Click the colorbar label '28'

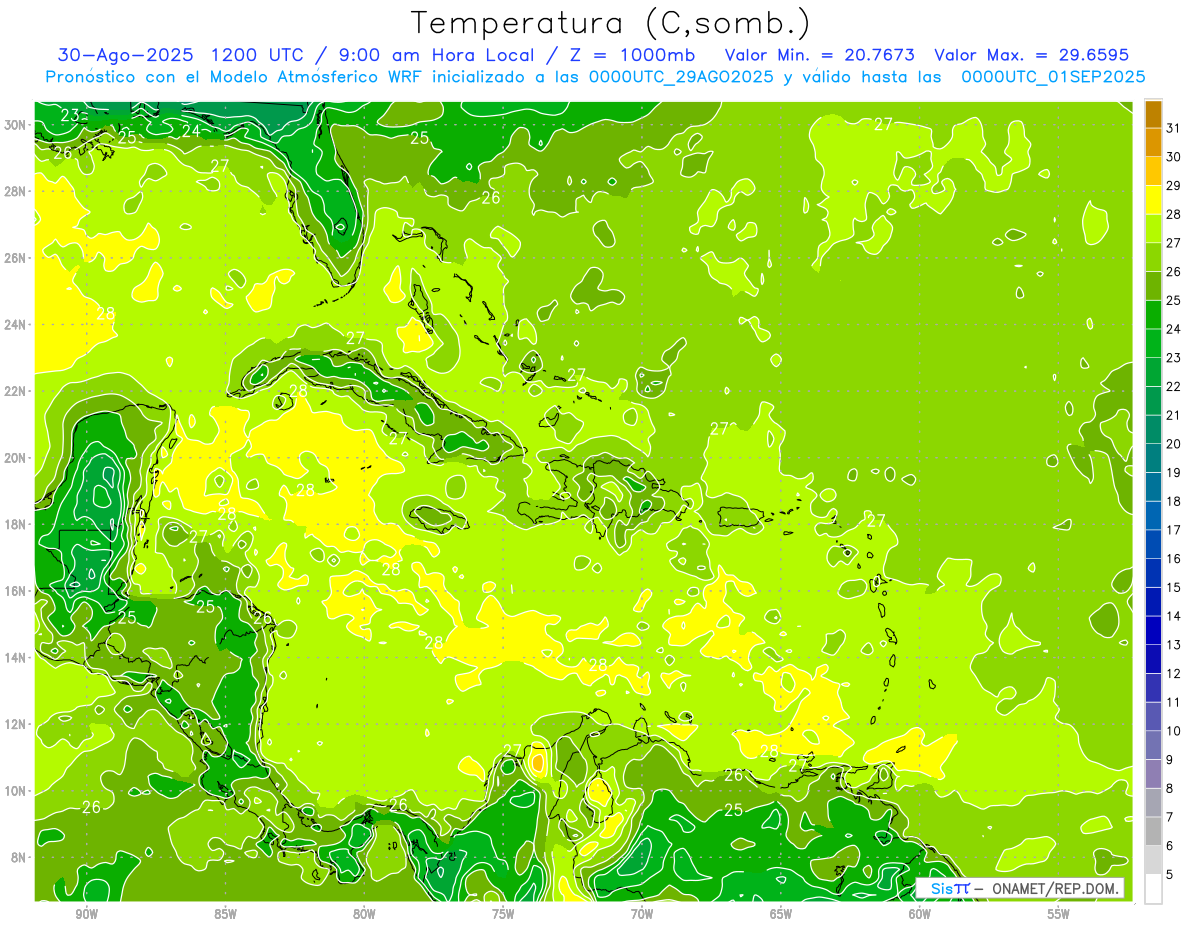(1174, 214)
